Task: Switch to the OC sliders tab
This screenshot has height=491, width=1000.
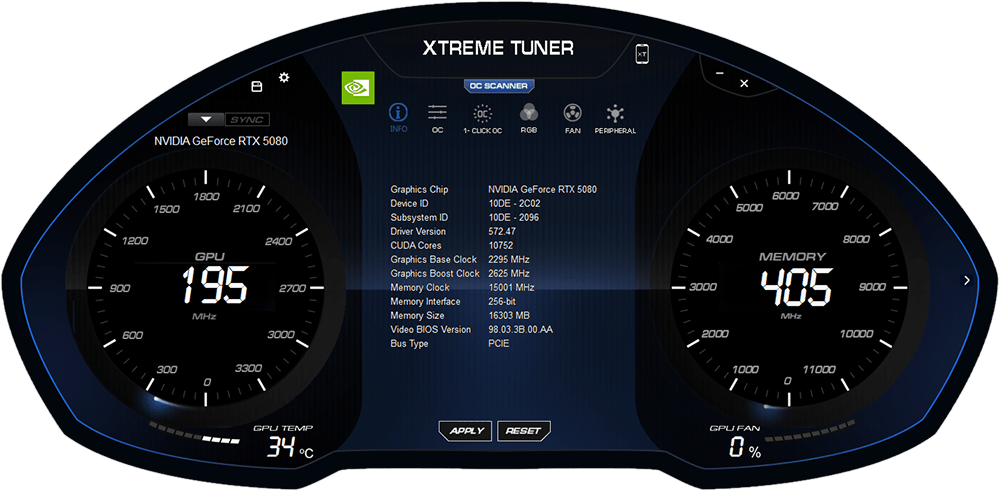Action: pos(438,119)
